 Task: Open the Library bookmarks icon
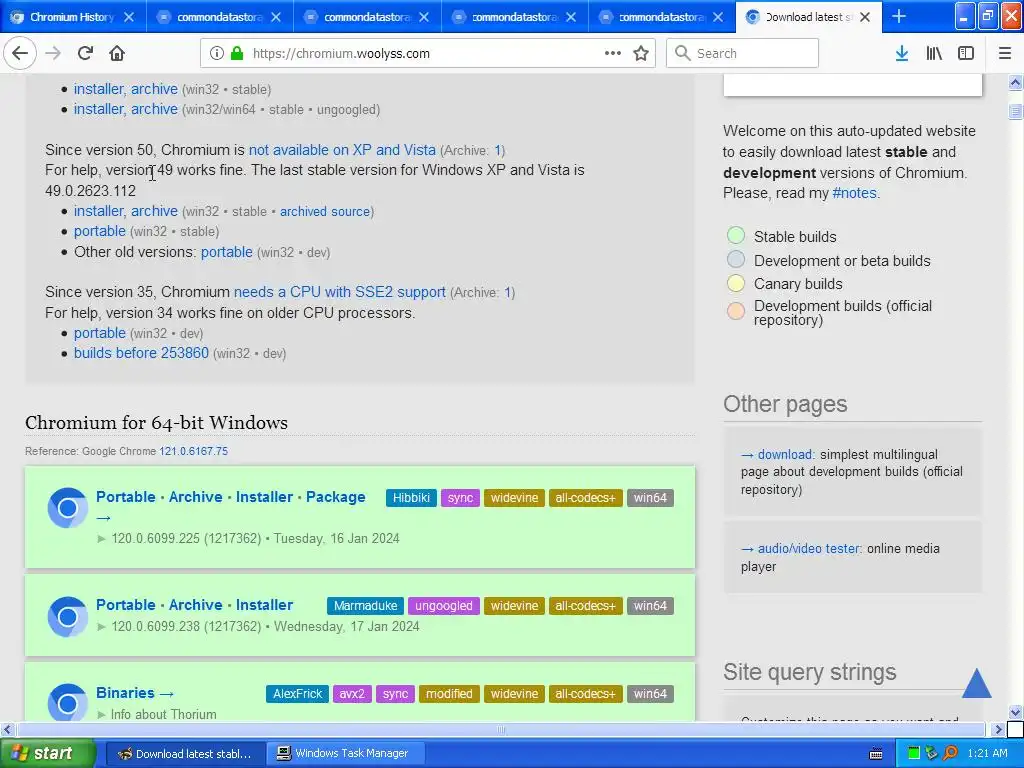[x=934, y=54]
